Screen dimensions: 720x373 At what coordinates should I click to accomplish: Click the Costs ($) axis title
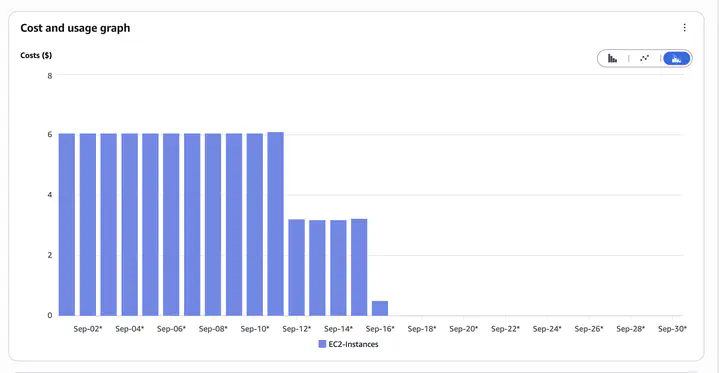click(x=36, y=56)
